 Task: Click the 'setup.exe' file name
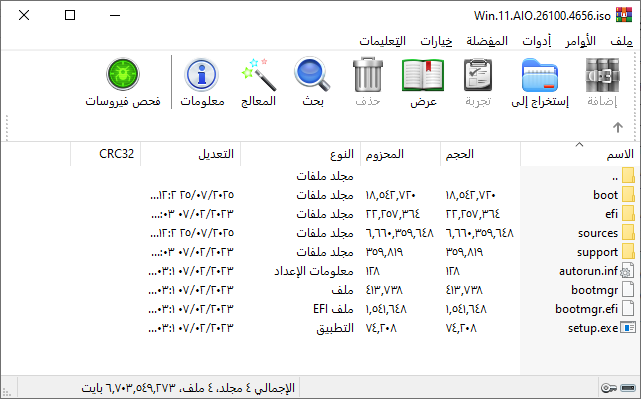(593, 328)
